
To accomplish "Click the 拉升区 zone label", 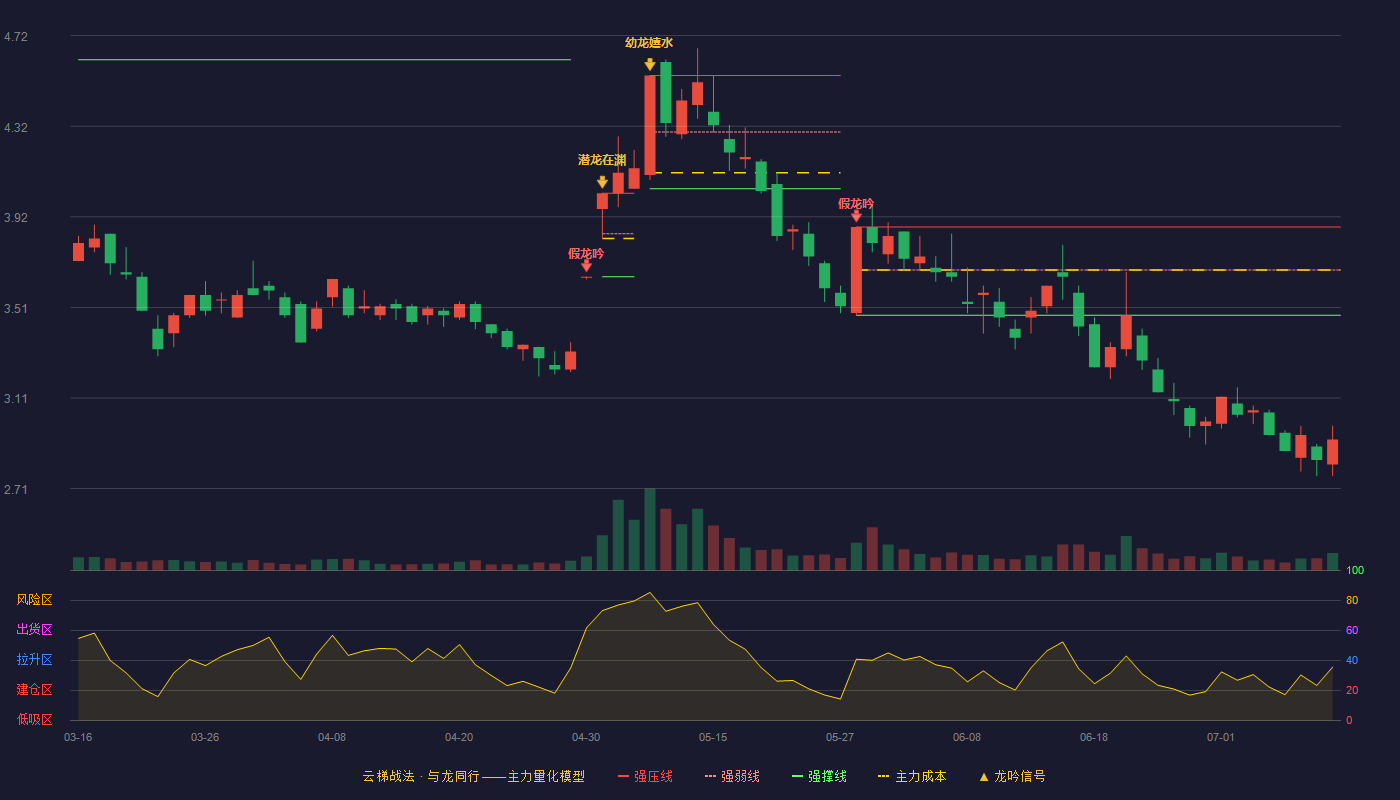I will (x=35, y=660).
